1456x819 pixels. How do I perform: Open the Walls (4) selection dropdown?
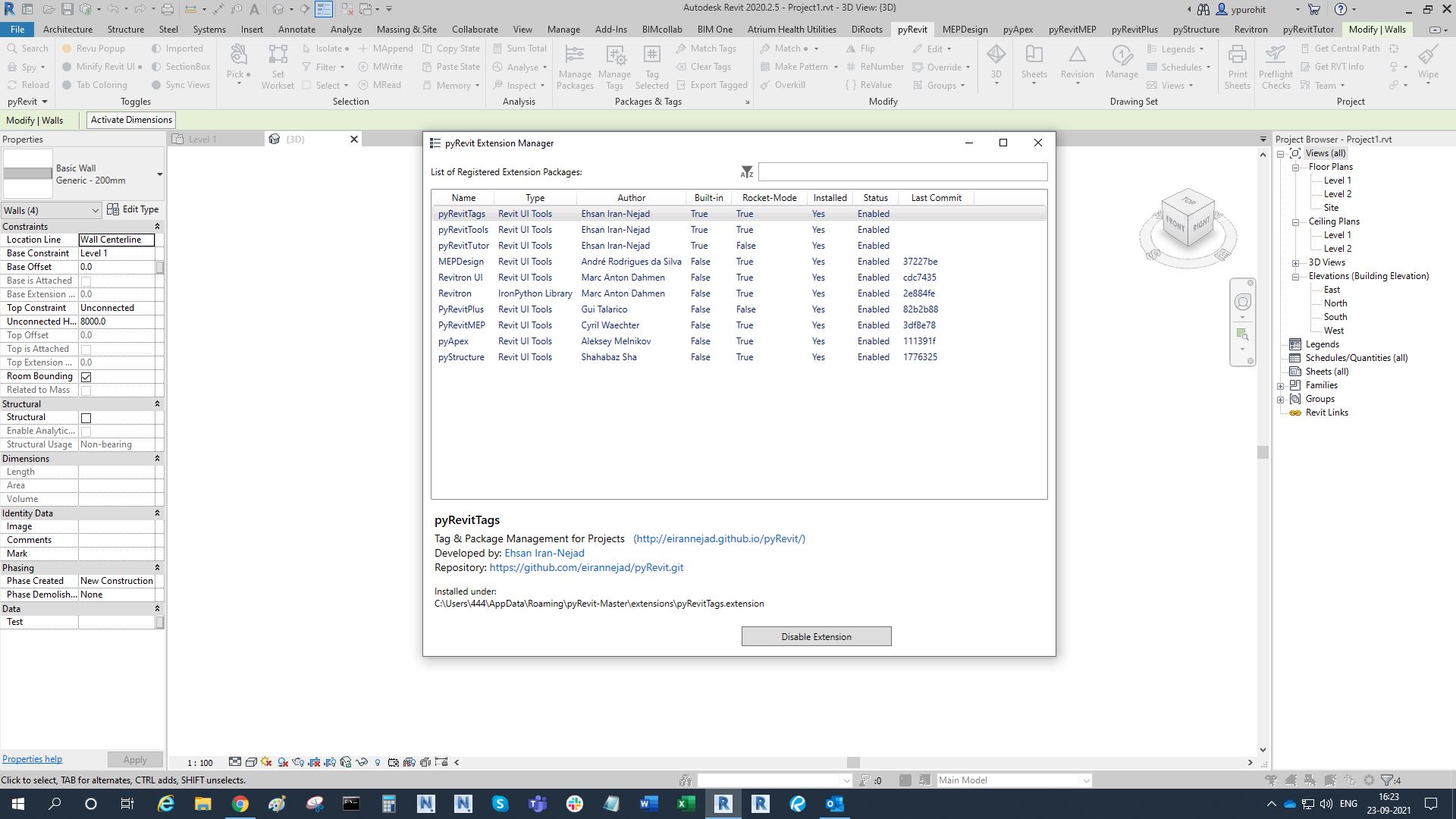point(96,210)
